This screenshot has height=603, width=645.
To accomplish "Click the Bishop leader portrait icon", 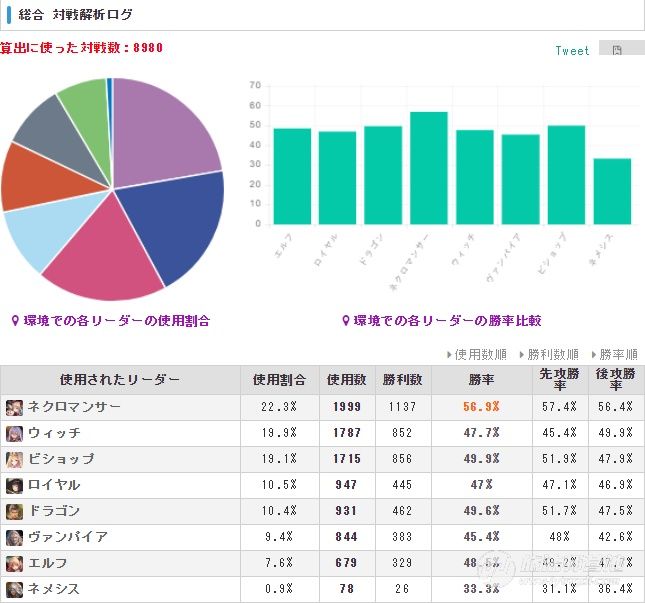I will point(14,459).
